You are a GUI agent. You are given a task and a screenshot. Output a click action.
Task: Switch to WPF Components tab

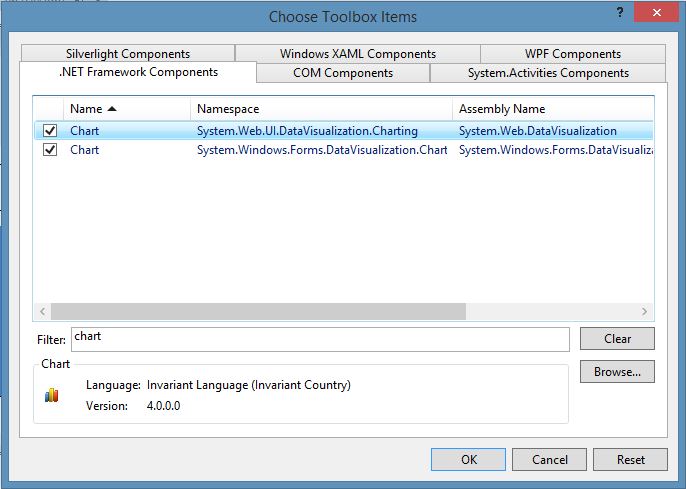573,53
